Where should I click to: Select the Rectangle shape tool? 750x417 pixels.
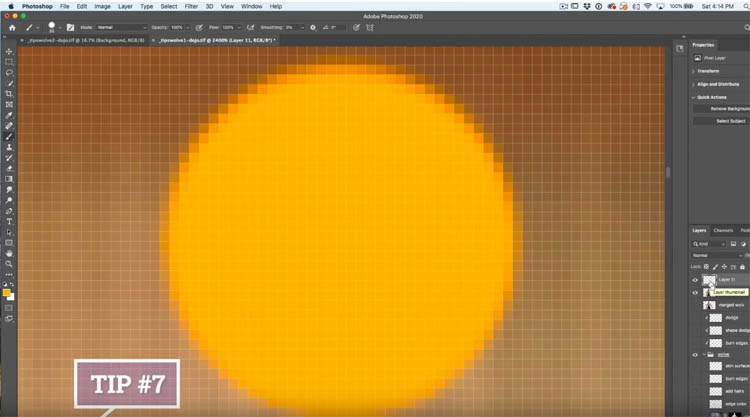point(9,243)
